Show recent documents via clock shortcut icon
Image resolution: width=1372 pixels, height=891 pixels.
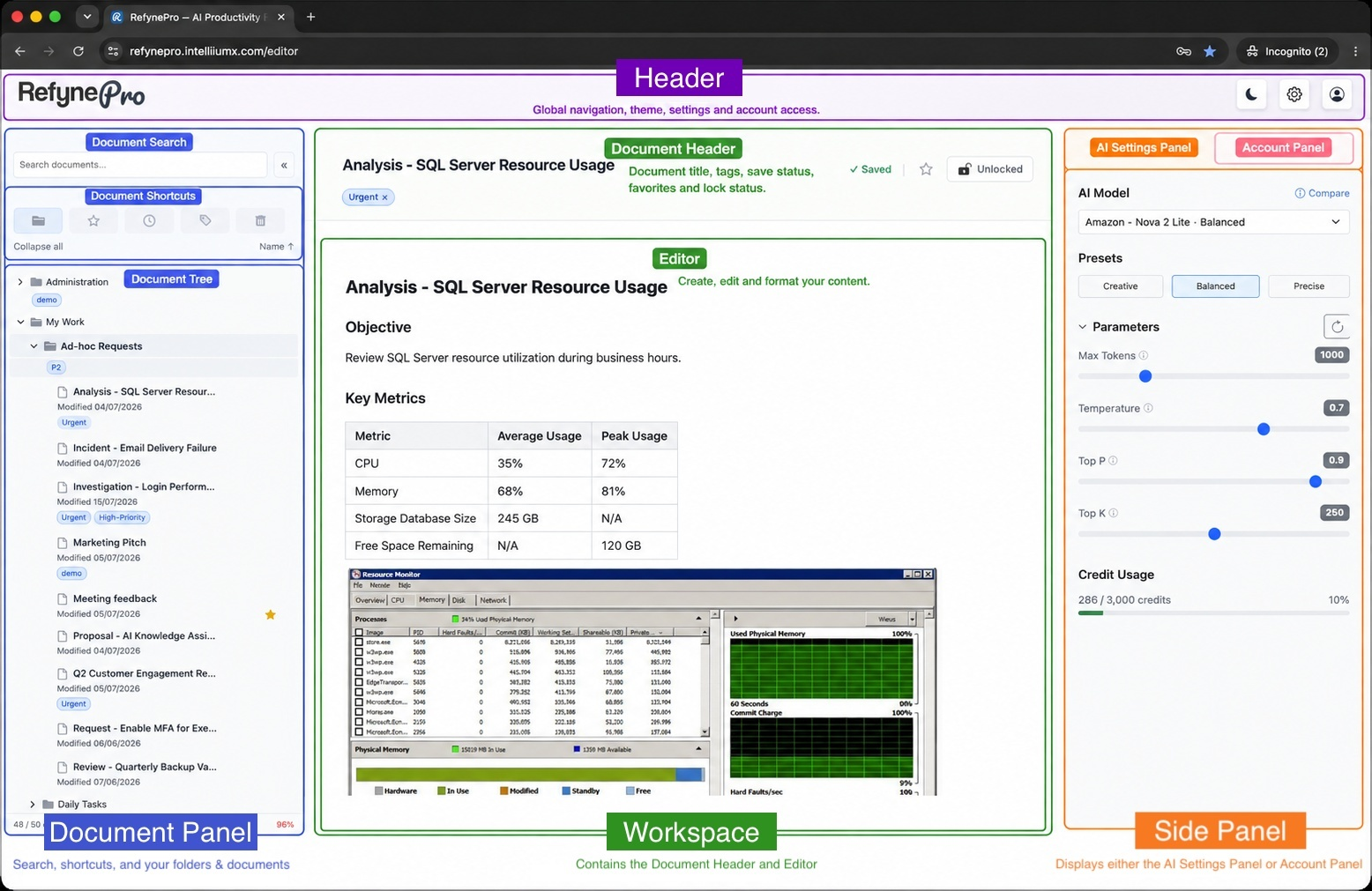tap(149, 220)
